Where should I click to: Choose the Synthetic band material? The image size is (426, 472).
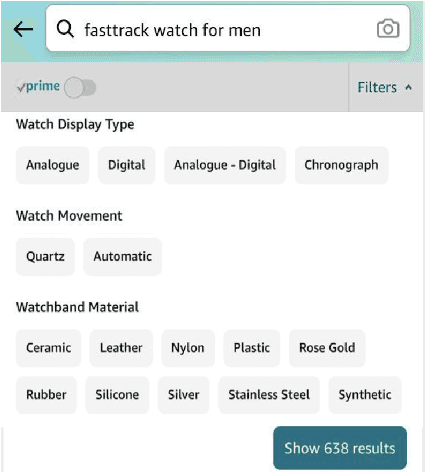point(365,395)
